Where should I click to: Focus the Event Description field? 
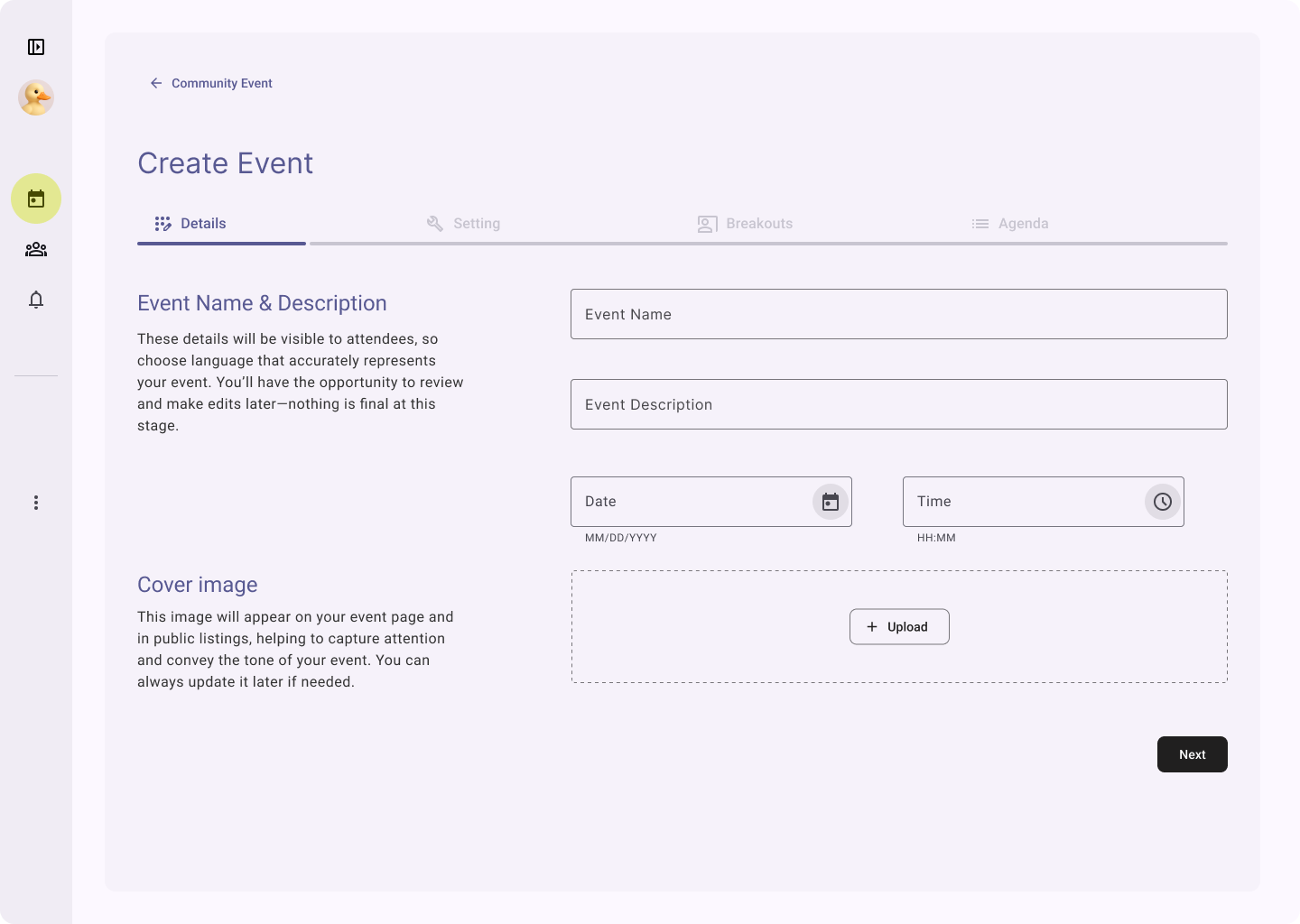tap(898, 404)
